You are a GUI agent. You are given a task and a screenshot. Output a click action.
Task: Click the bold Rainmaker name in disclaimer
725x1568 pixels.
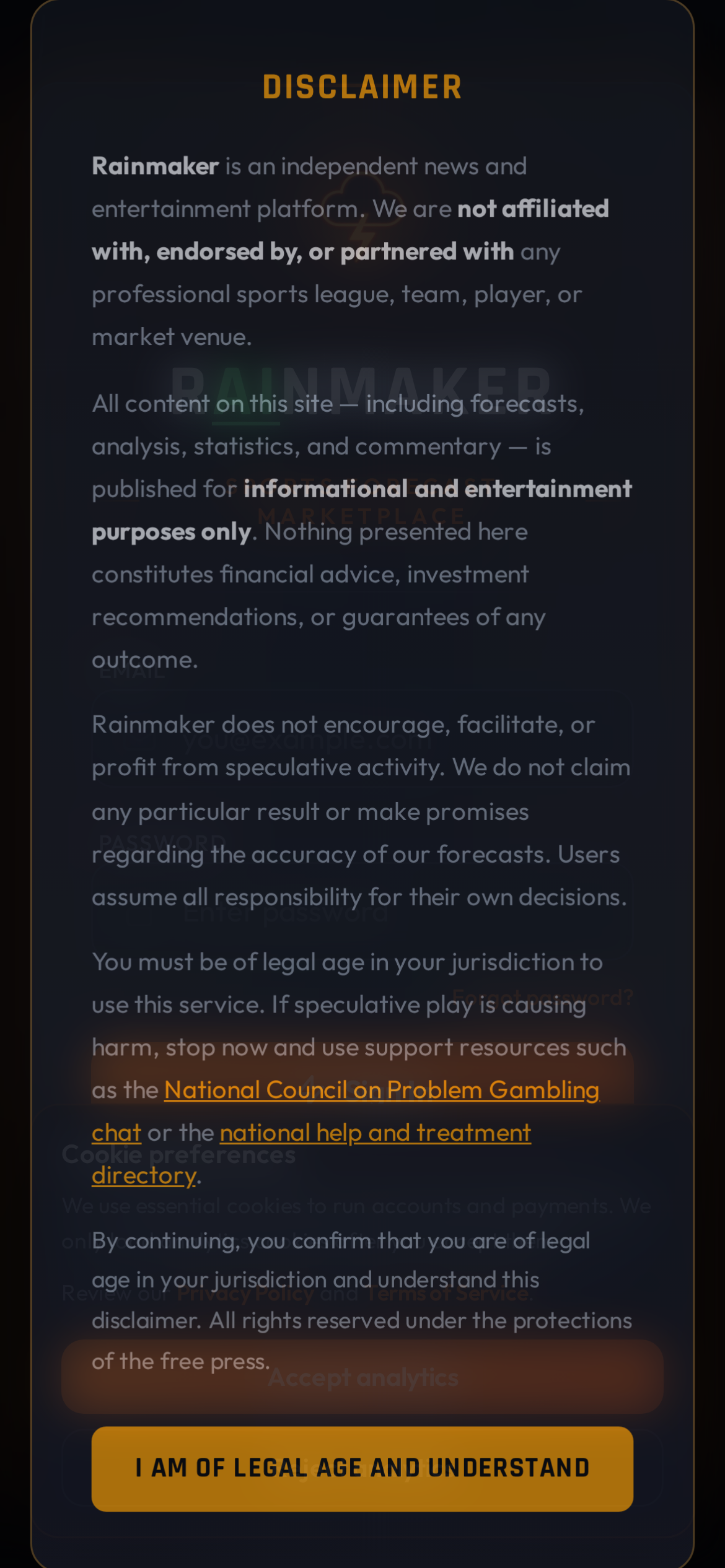click(155, 167)
